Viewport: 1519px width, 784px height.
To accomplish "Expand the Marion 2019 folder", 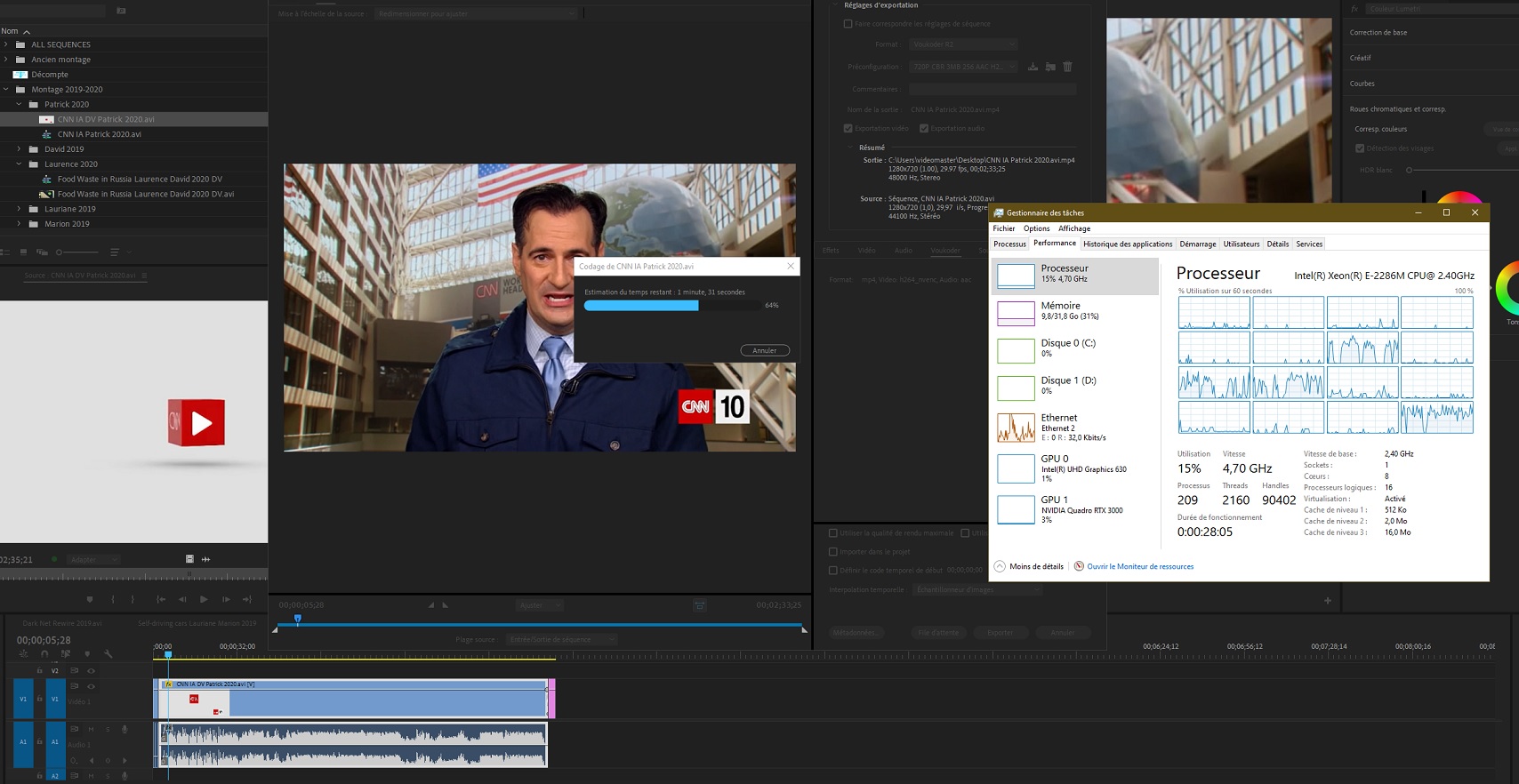I will coord(19,224).
